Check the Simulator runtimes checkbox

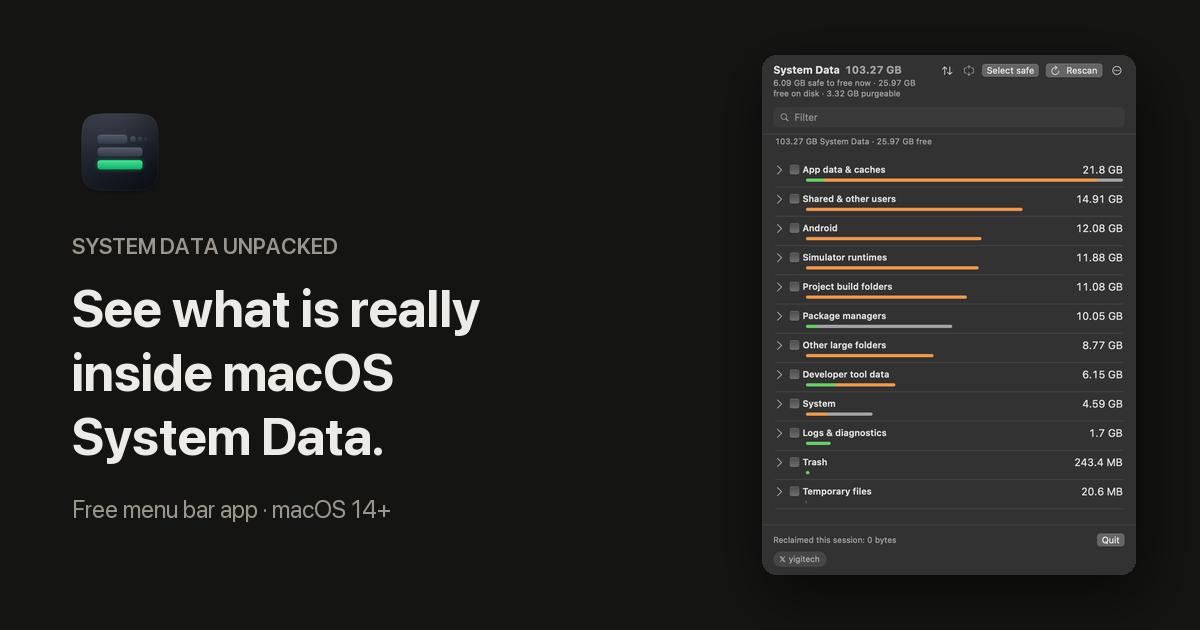coord(794,257)
